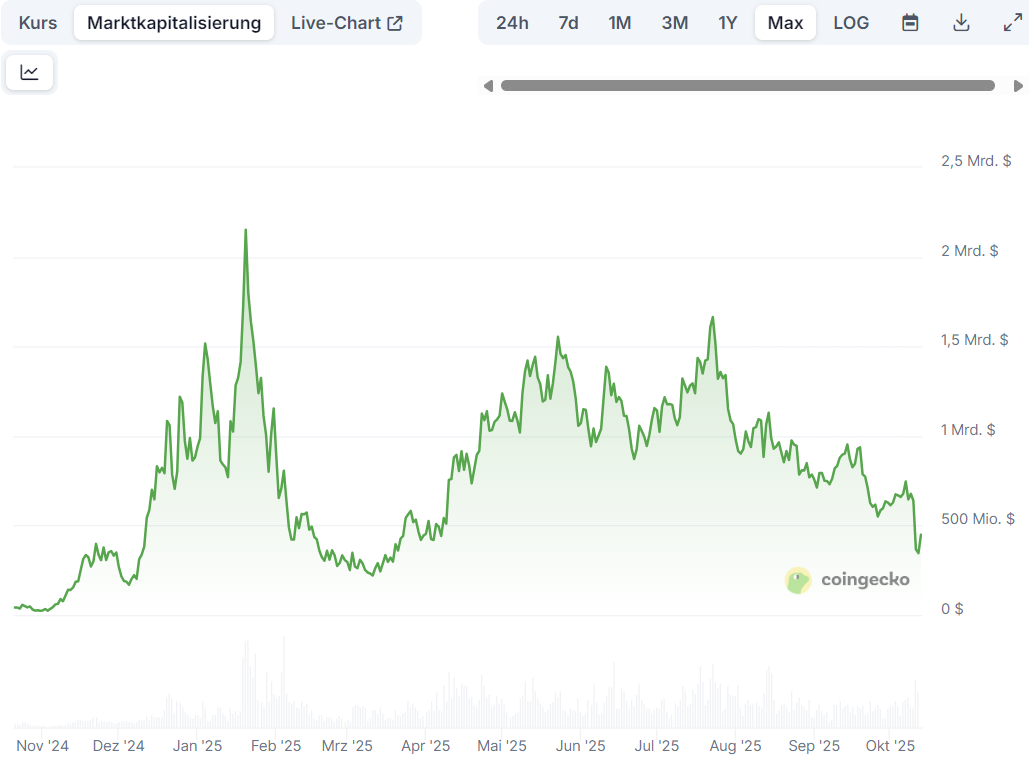Click the January 2025 peak on the chart line
1034x761 pixels.
tap(246, 230)
